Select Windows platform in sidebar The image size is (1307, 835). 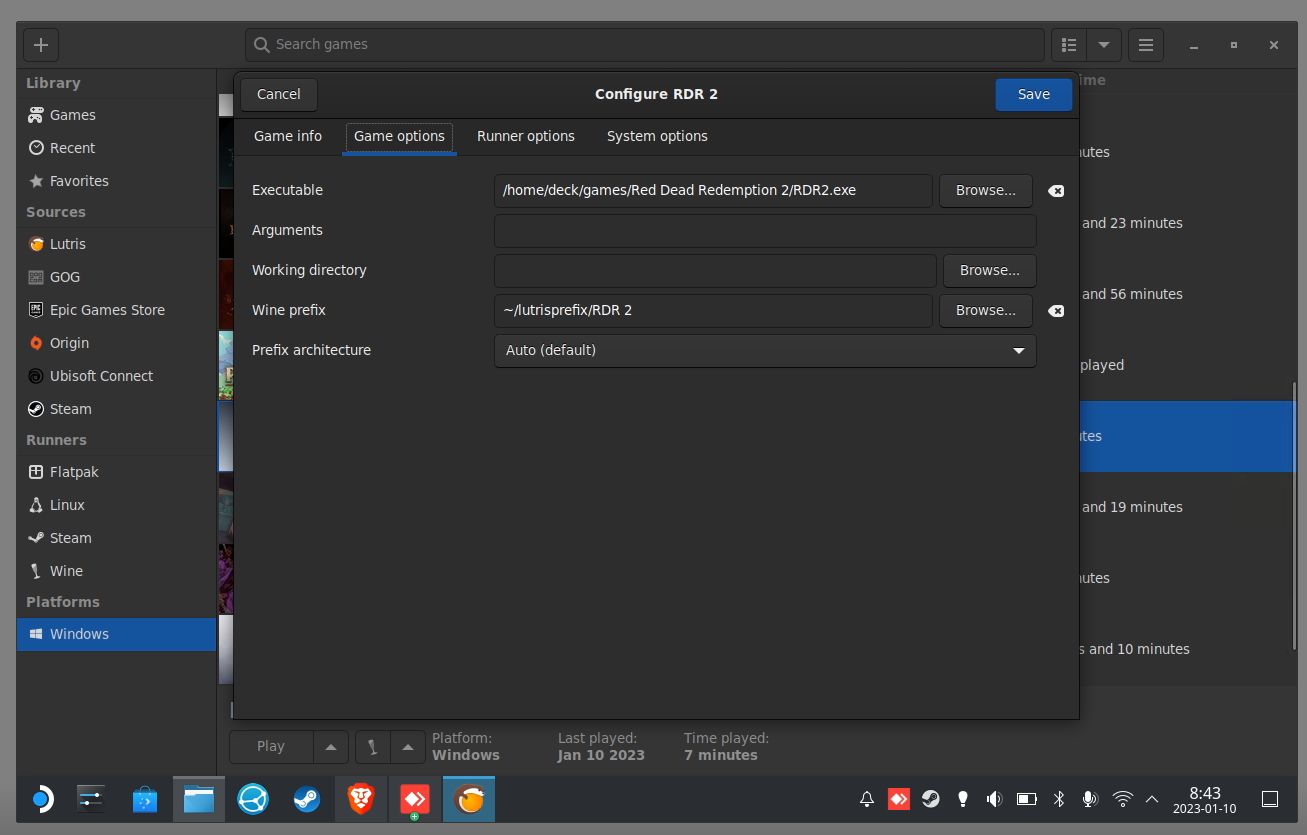[x=116, y=634]
